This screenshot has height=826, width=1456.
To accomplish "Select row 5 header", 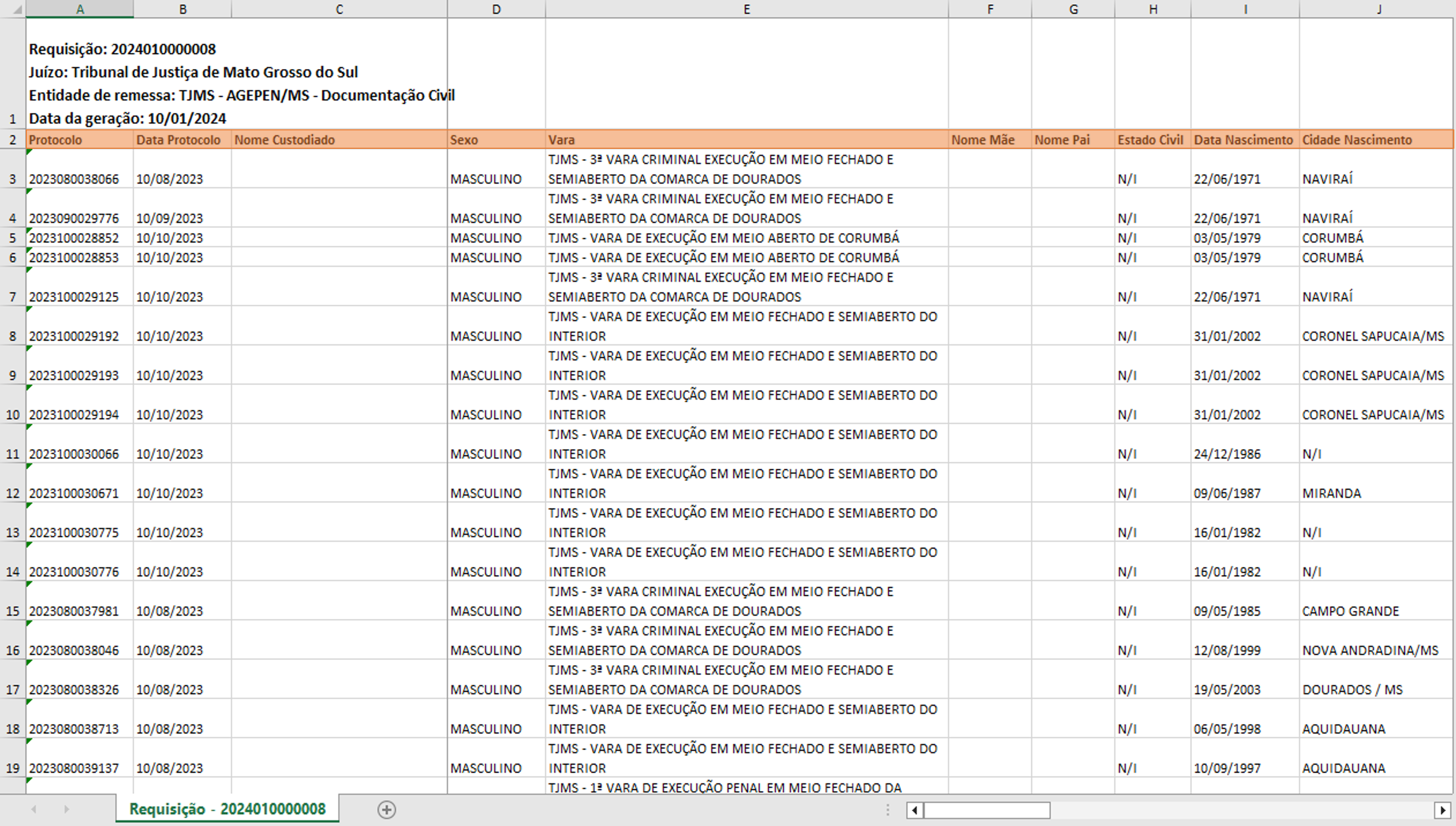I will (x=12, y=238).
